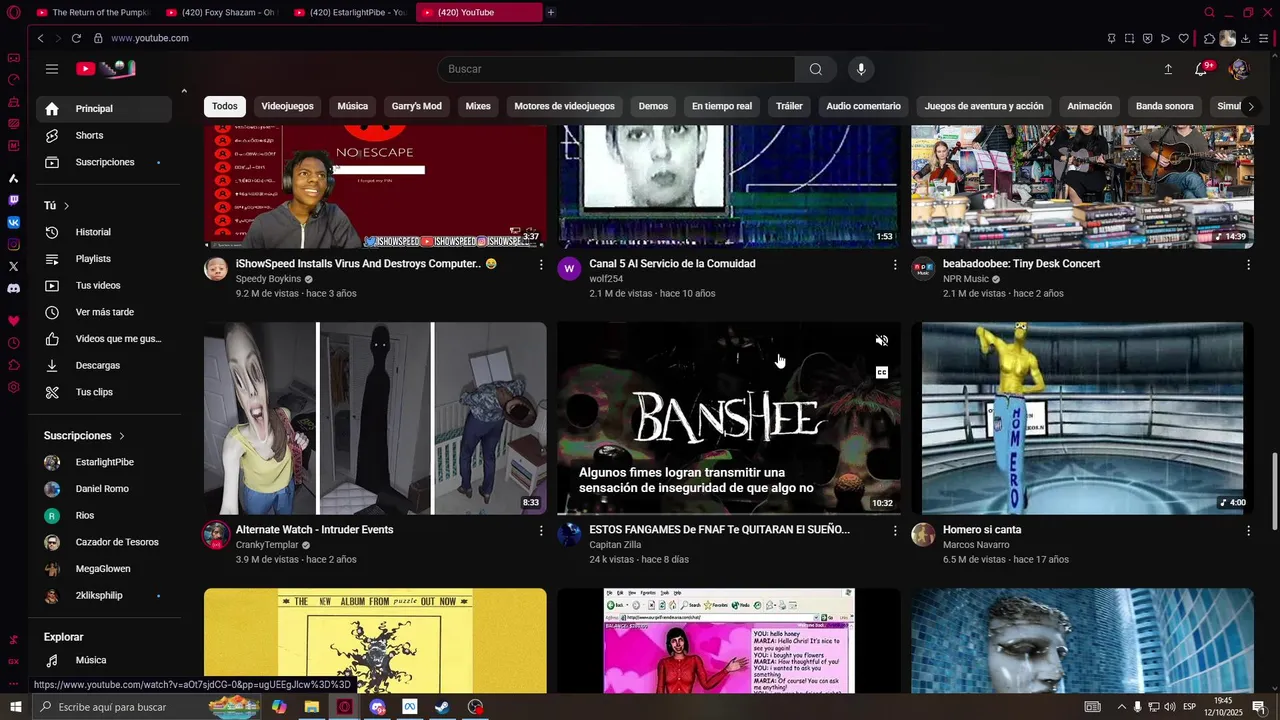1280x720 pixels.
Task: Start voice search with the microphone
Action: 861,69
